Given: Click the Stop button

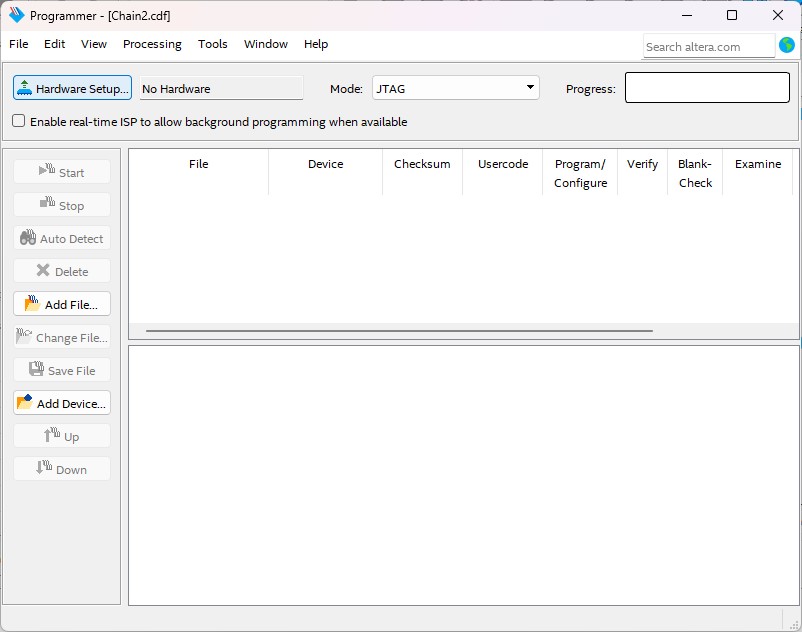Looking at the screenshot, I should point(62,205).
